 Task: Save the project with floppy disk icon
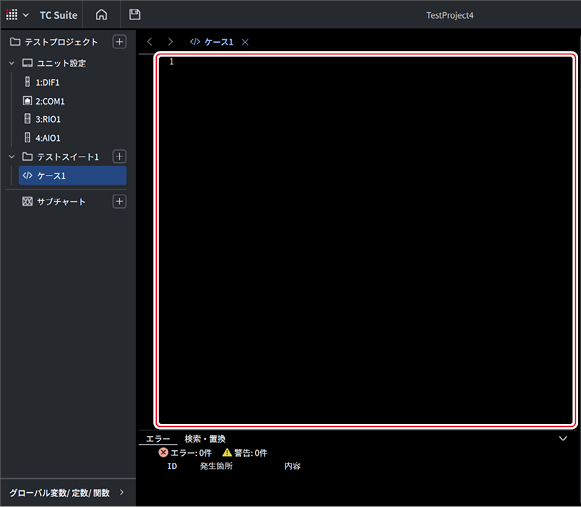[135, 15]
